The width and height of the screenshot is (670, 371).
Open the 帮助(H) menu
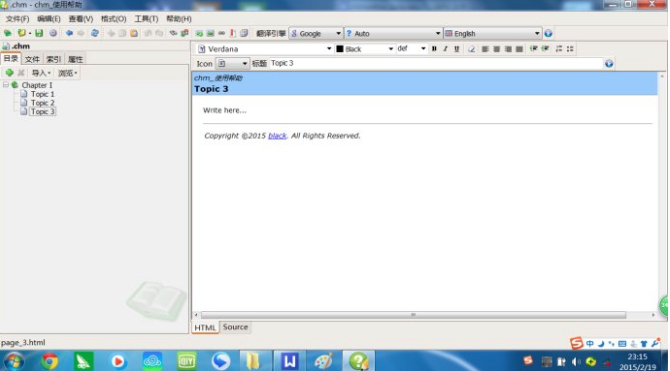tap(179, 19)
